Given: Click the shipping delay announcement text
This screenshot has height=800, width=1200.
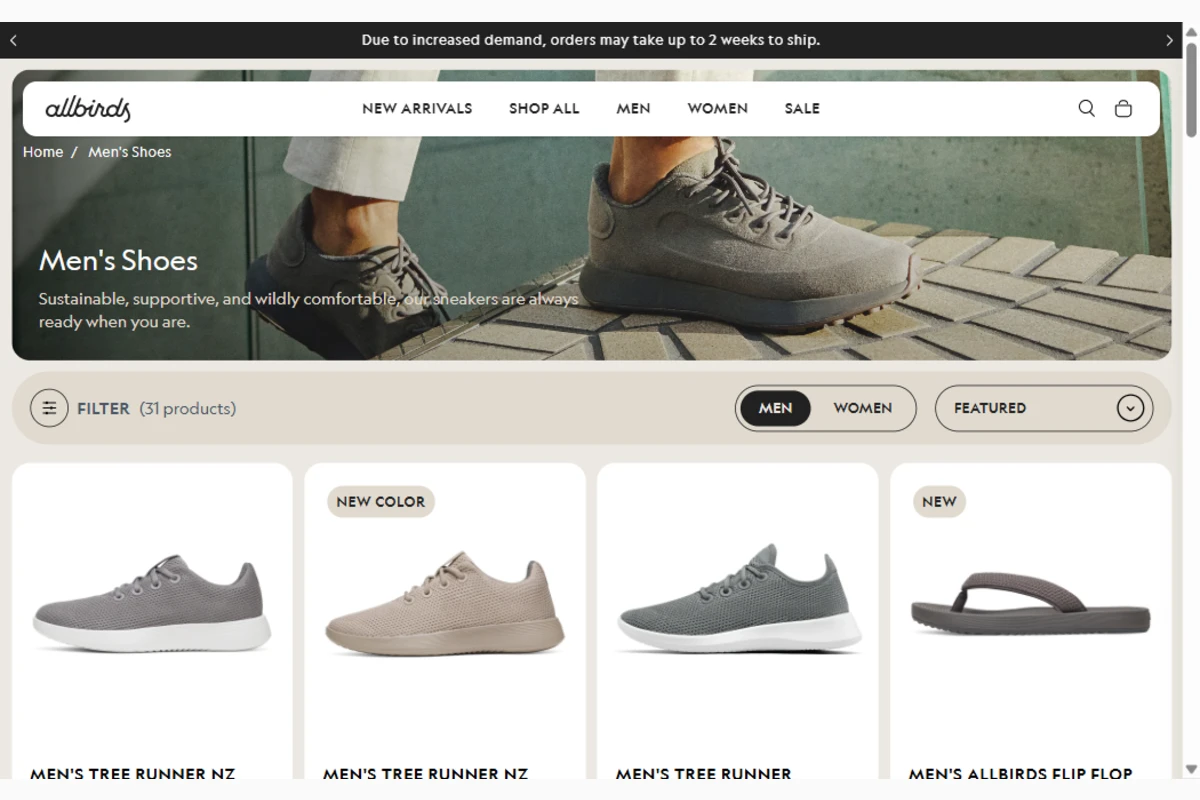Looking at the screenshot, I should [591, 41].
